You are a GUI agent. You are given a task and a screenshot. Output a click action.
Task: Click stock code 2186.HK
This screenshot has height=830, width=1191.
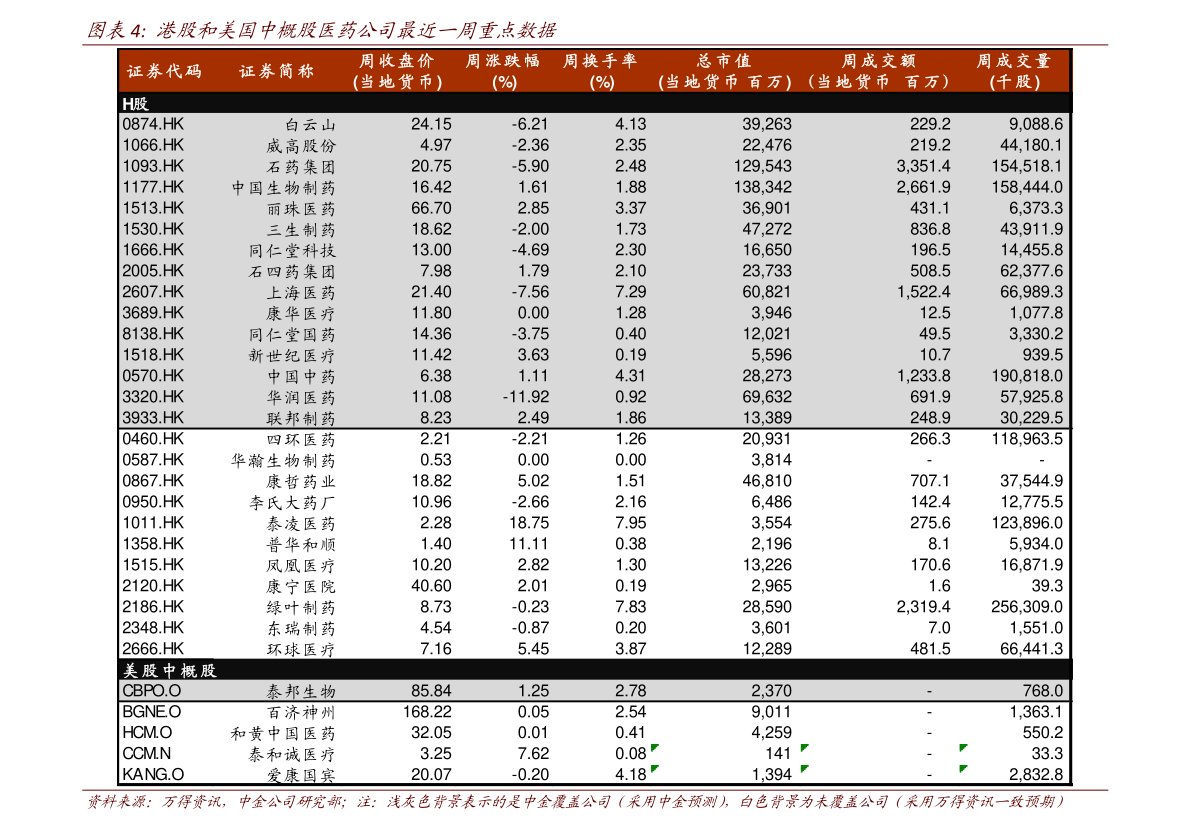click(153, 607)
